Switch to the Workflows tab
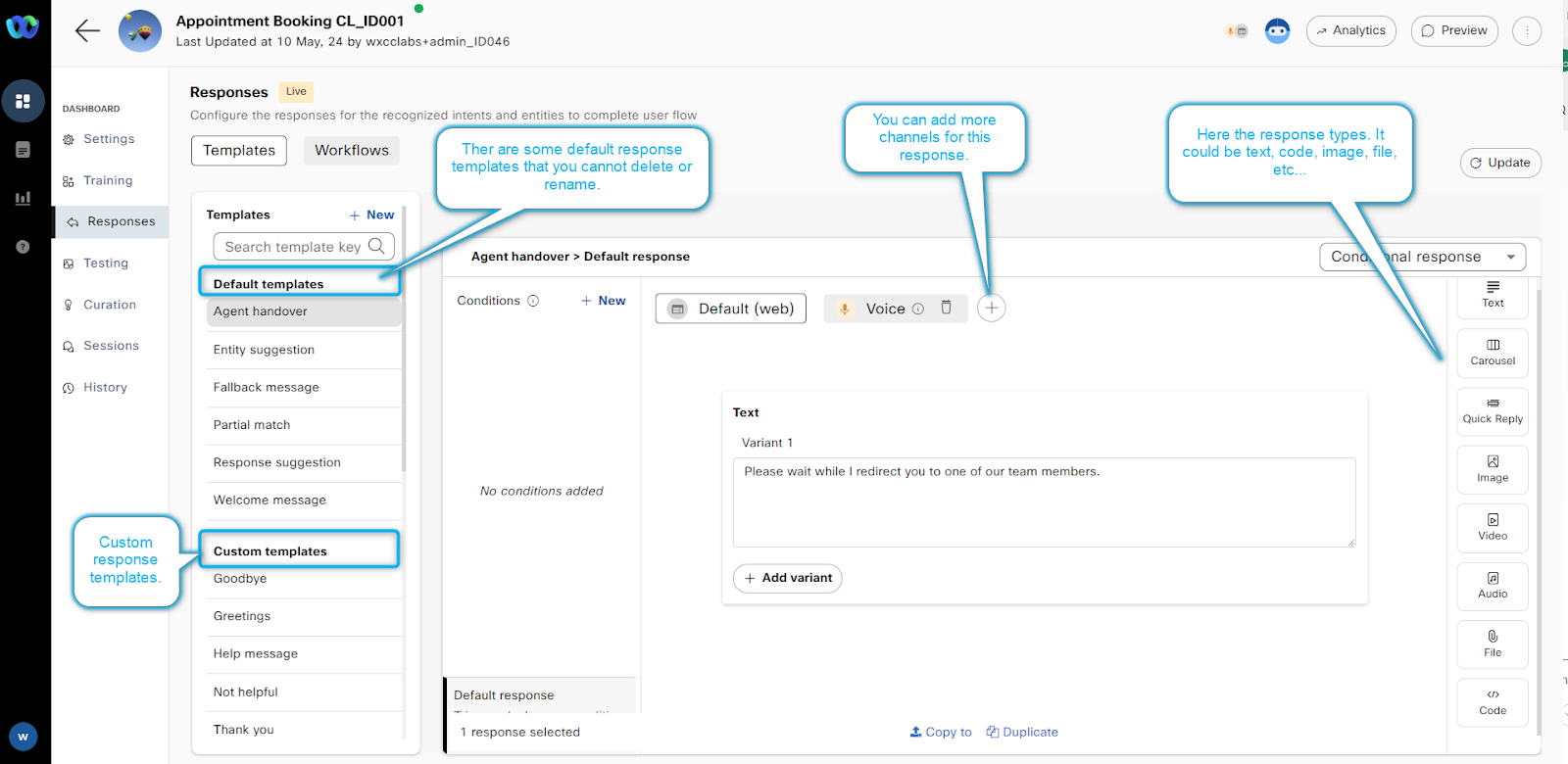Viewport: 1568px width, 764px height. point(352,151)
